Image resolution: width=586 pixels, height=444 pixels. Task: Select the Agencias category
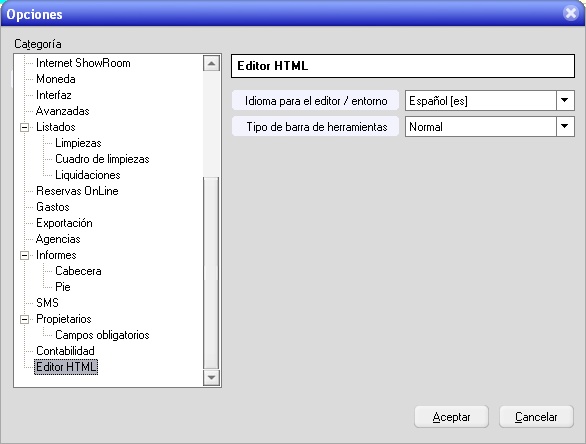(58, 240)
